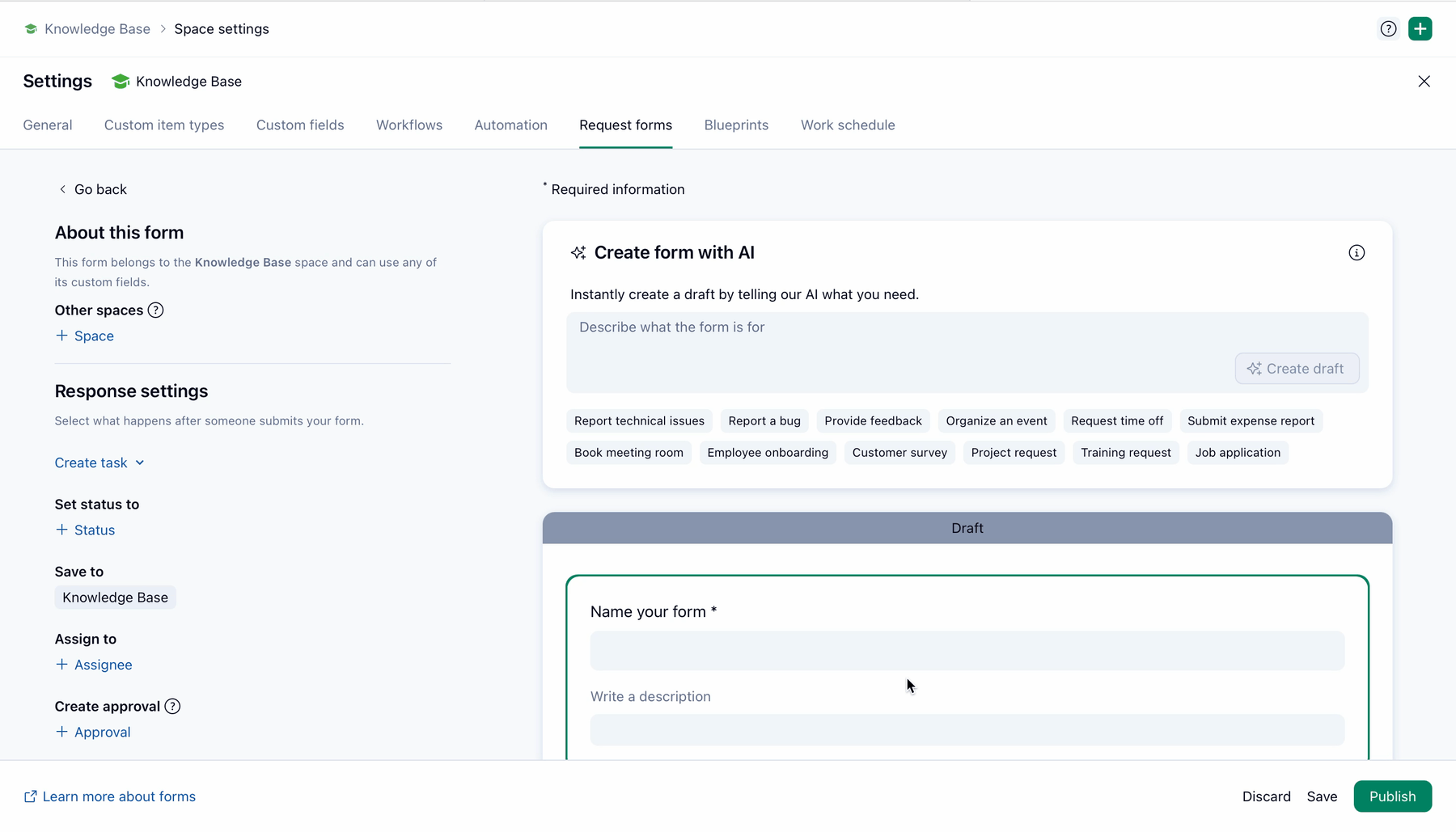Viewport: 1456px width, 832px height.
Task: Click the Name your form input field
Action: 967,651
